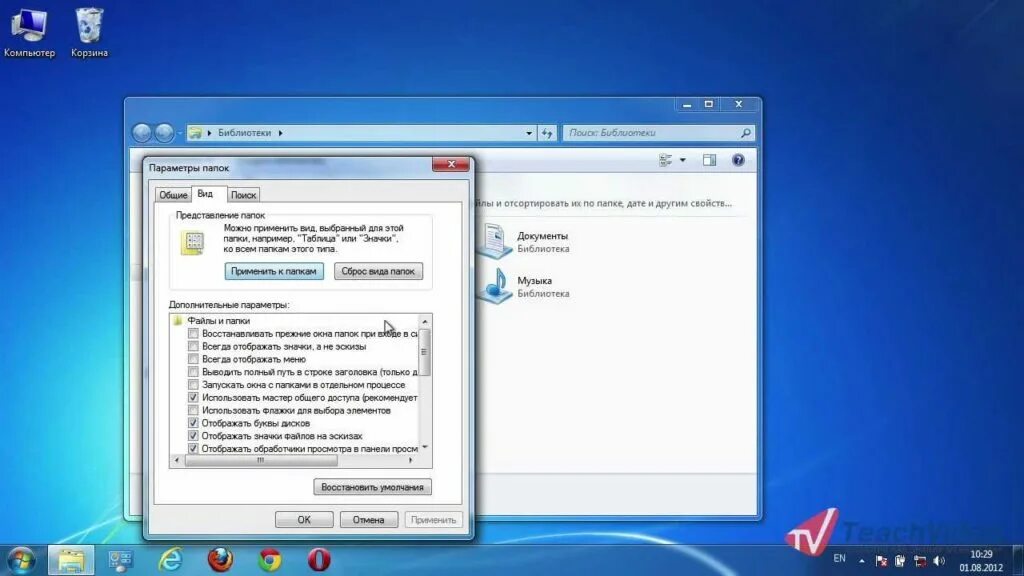Click the 'Отмена' button
1024x576 pixels.
pos(368,520)
